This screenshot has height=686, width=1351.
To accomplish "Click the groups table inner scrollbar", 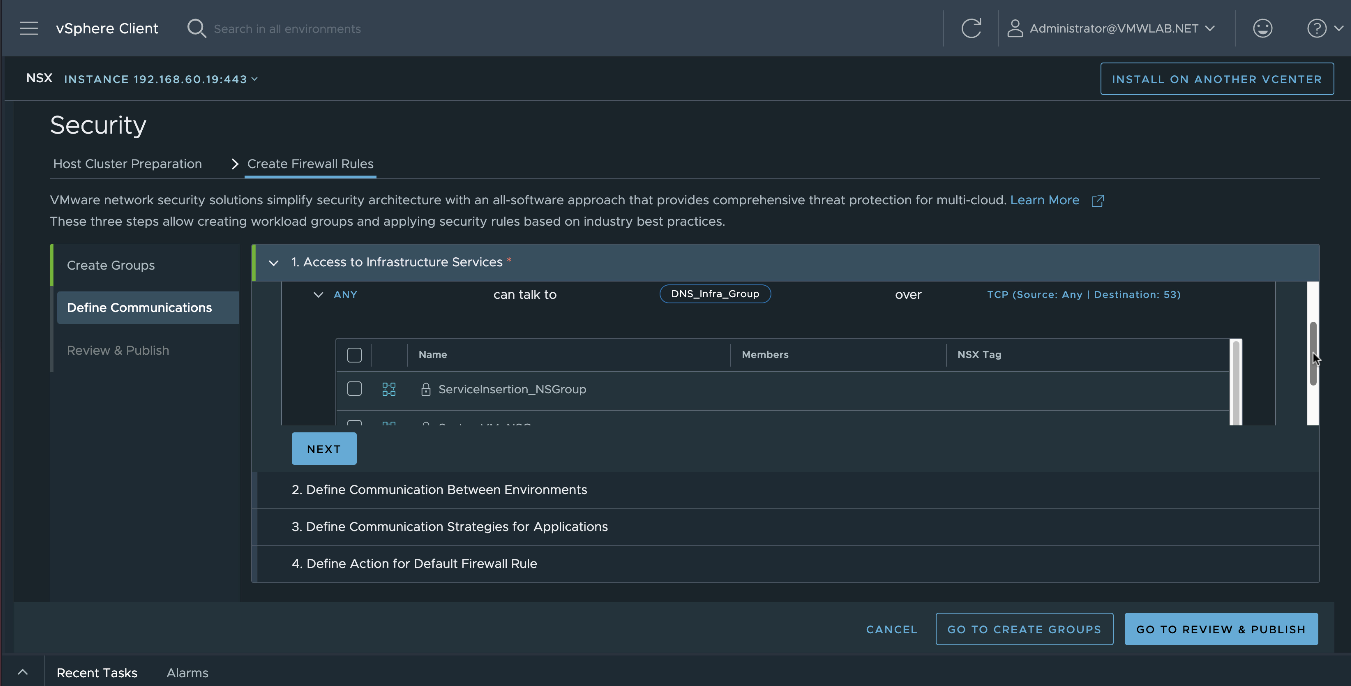I will pos(1236,382).
